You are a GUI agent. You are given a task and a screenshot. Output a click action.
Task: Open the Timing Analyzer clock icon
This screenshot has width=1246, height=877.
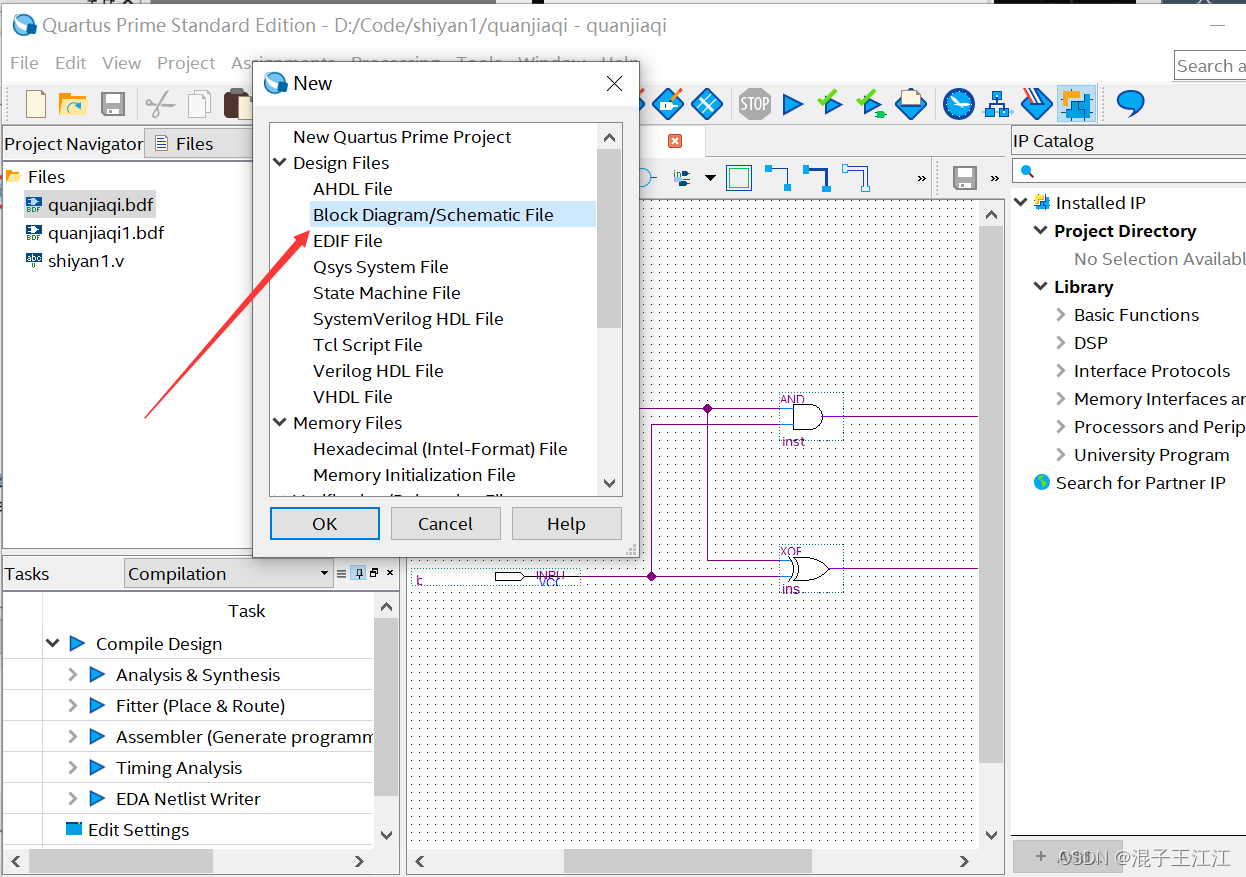(x=959, y=103)
